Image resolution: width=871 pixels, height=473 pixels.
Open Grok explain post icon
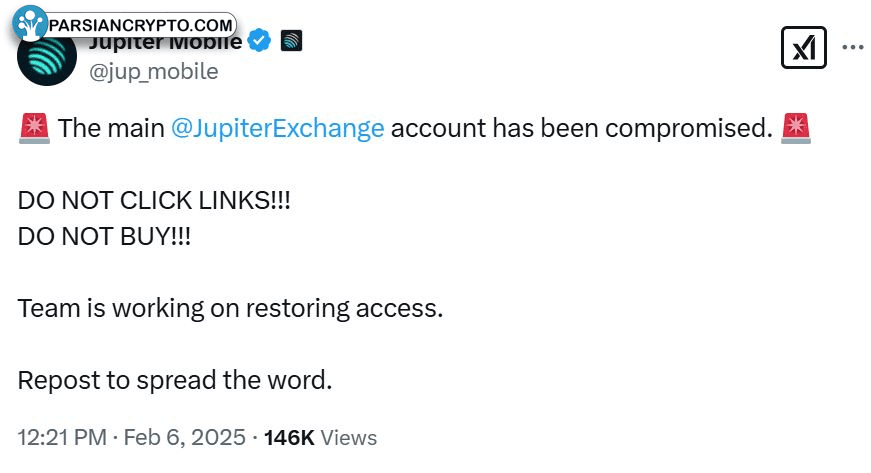tap(803, 47)
